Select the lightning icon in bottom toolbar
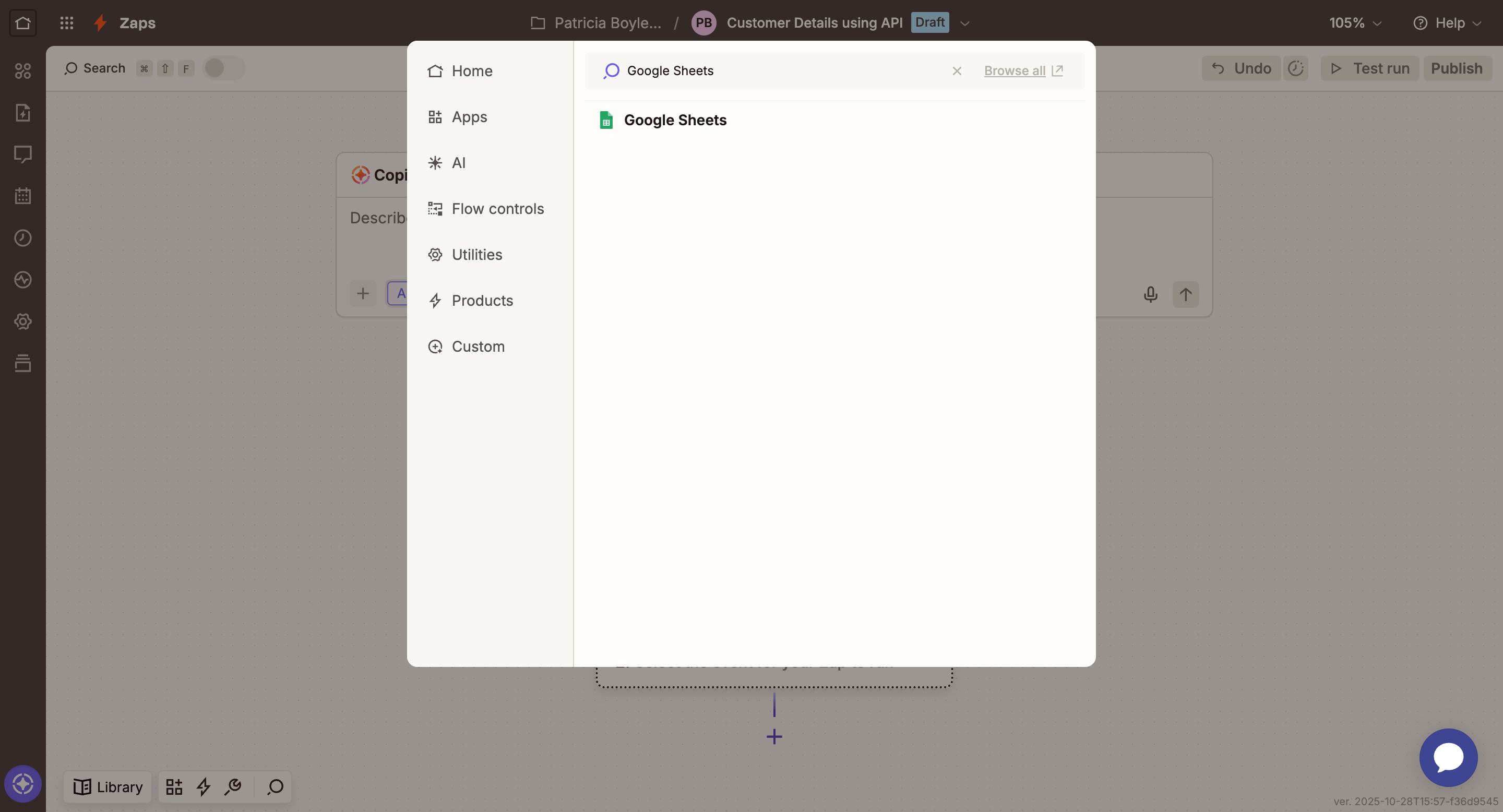This screenshot has height=812, width=1503. point(202,787)
